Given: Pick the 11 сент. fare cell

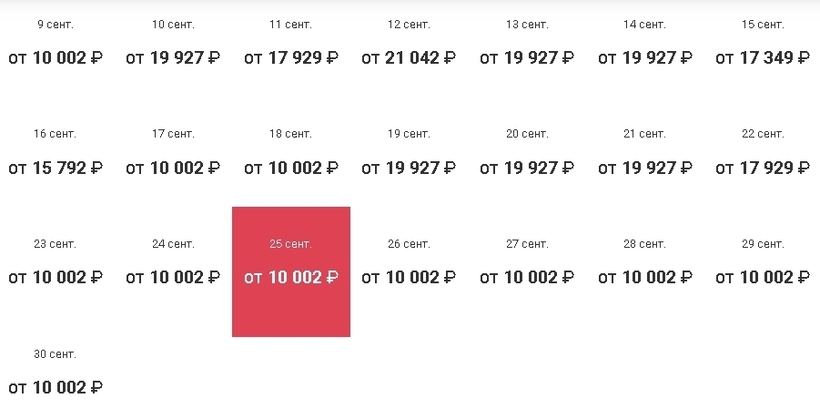Looking at the screenshot, I should (291, 45).
